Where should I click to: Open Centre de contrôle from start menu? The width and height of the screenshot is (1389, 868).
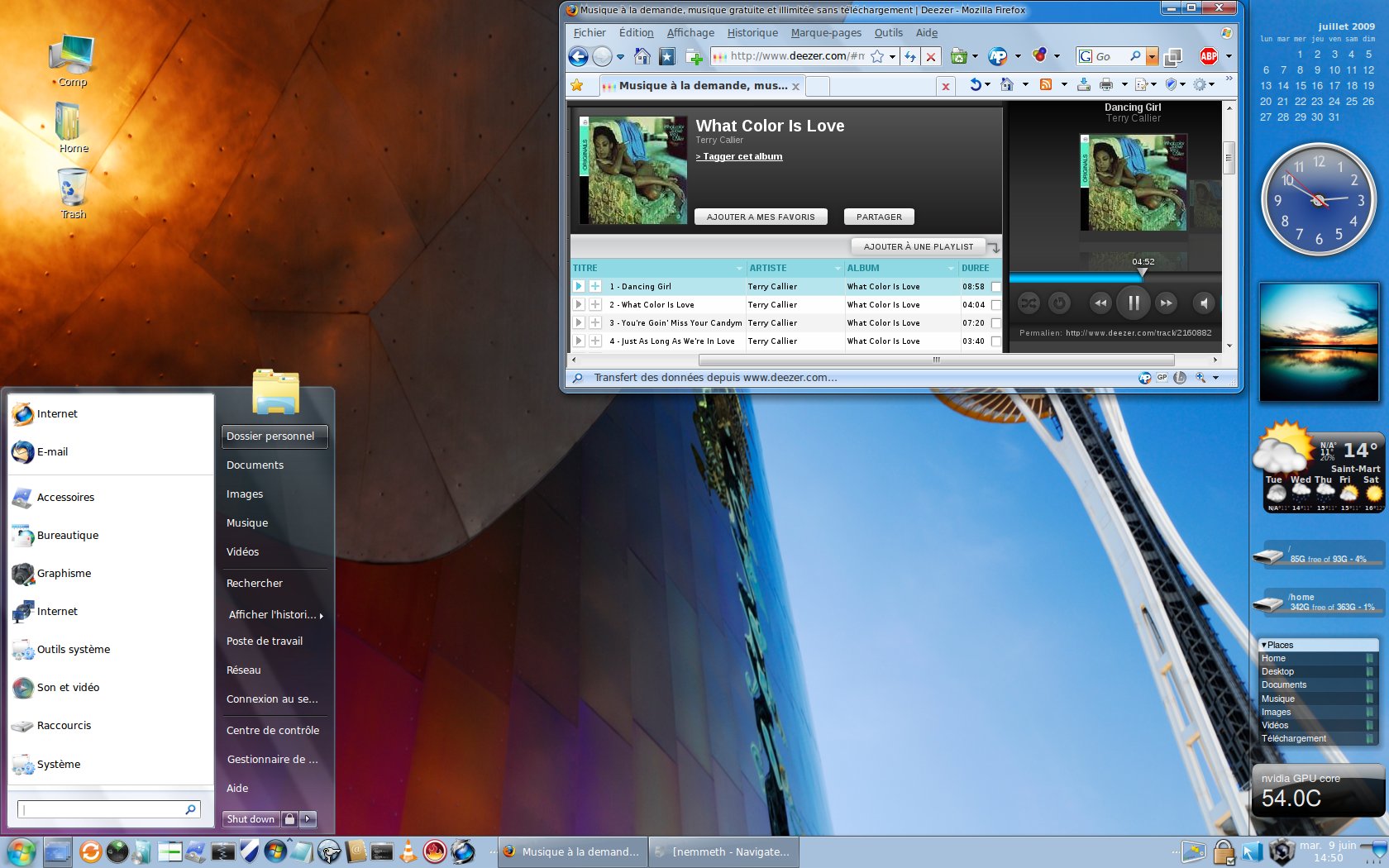tap(274, 731)
